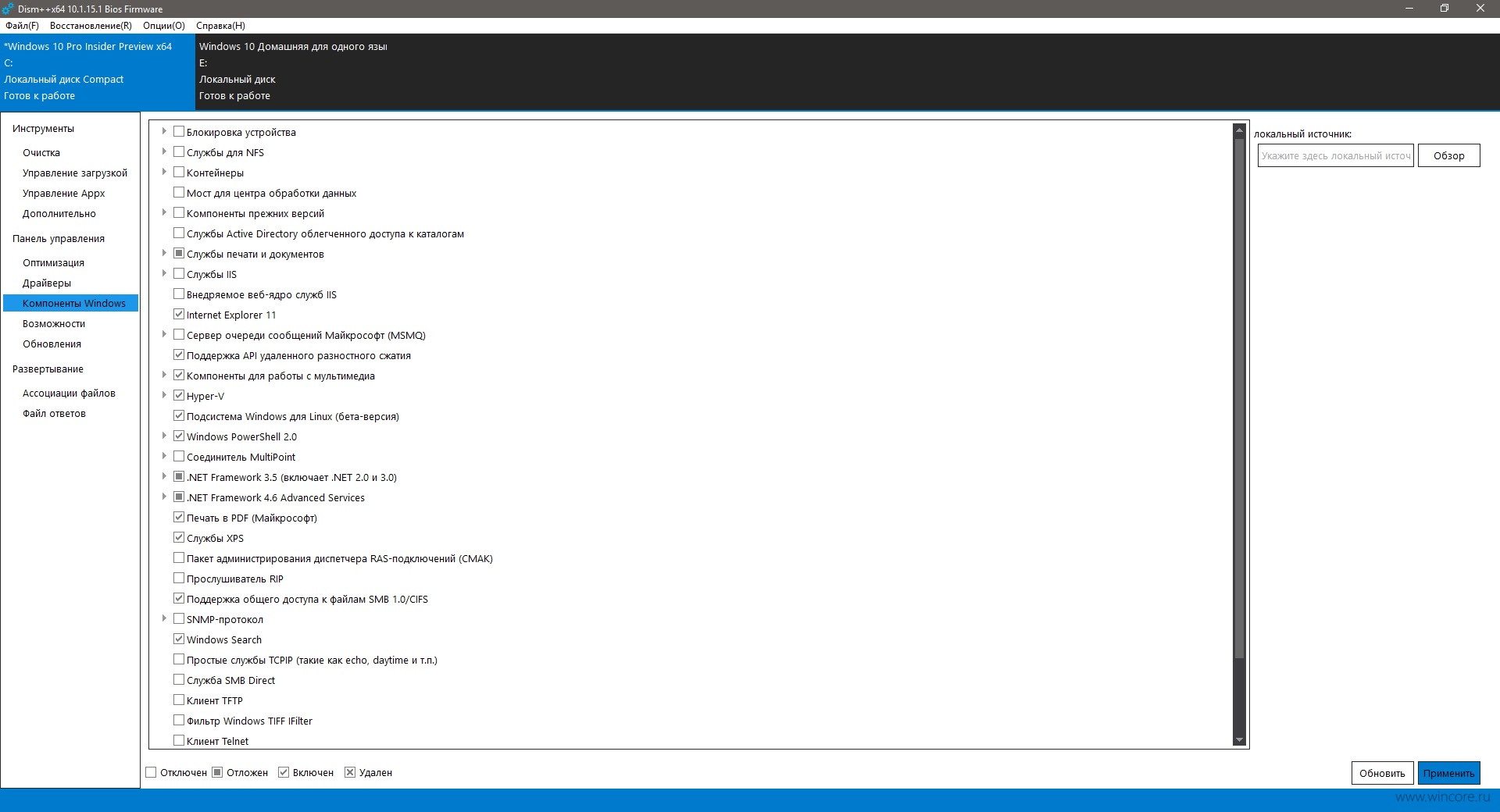The height and width of the screenshot is (812, 1500).
Task: Disable the Hyper-V checkbox
Action: pos(179,395)
